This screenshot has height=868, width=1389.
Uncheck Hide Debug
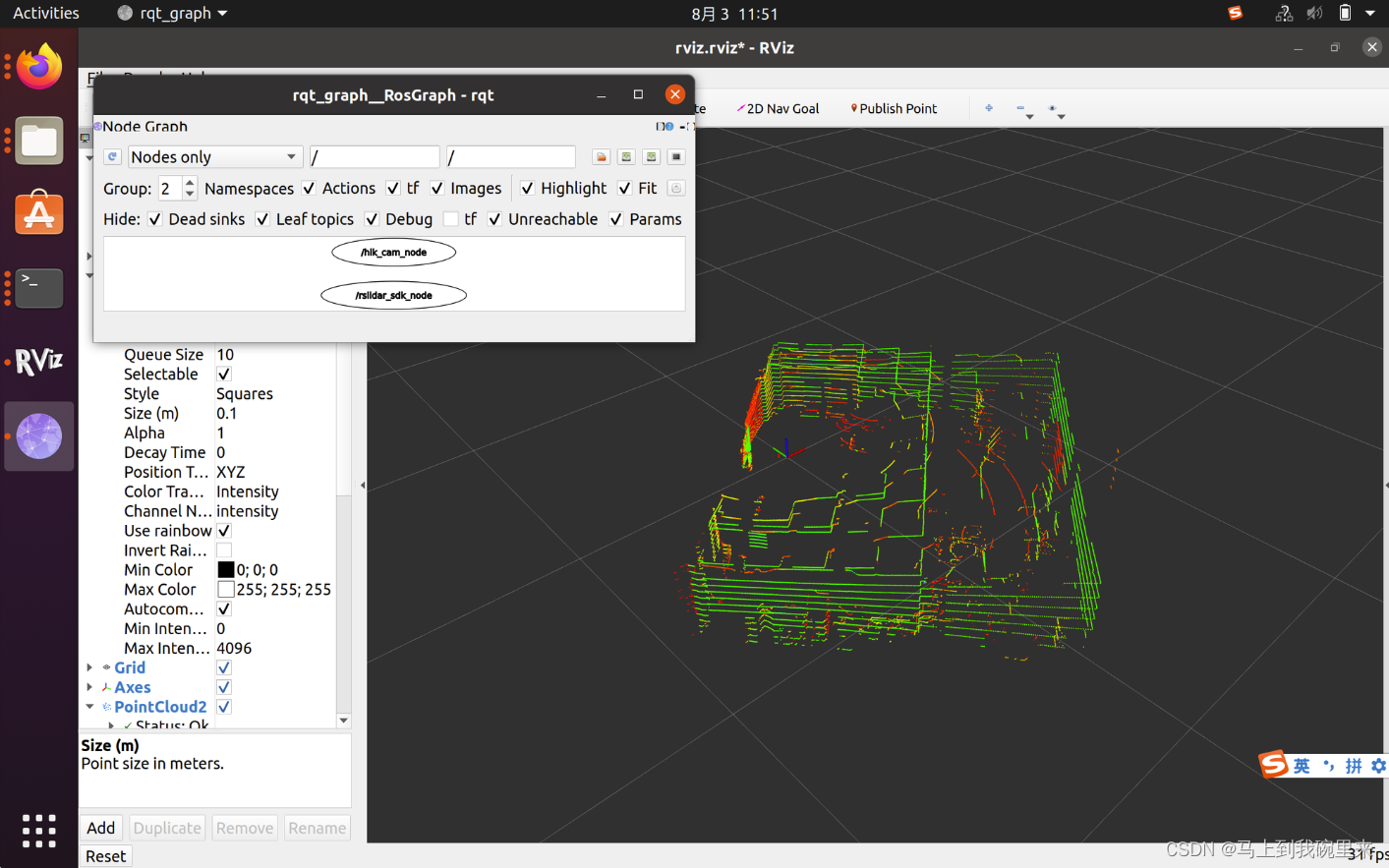click(x=372, y=219)
